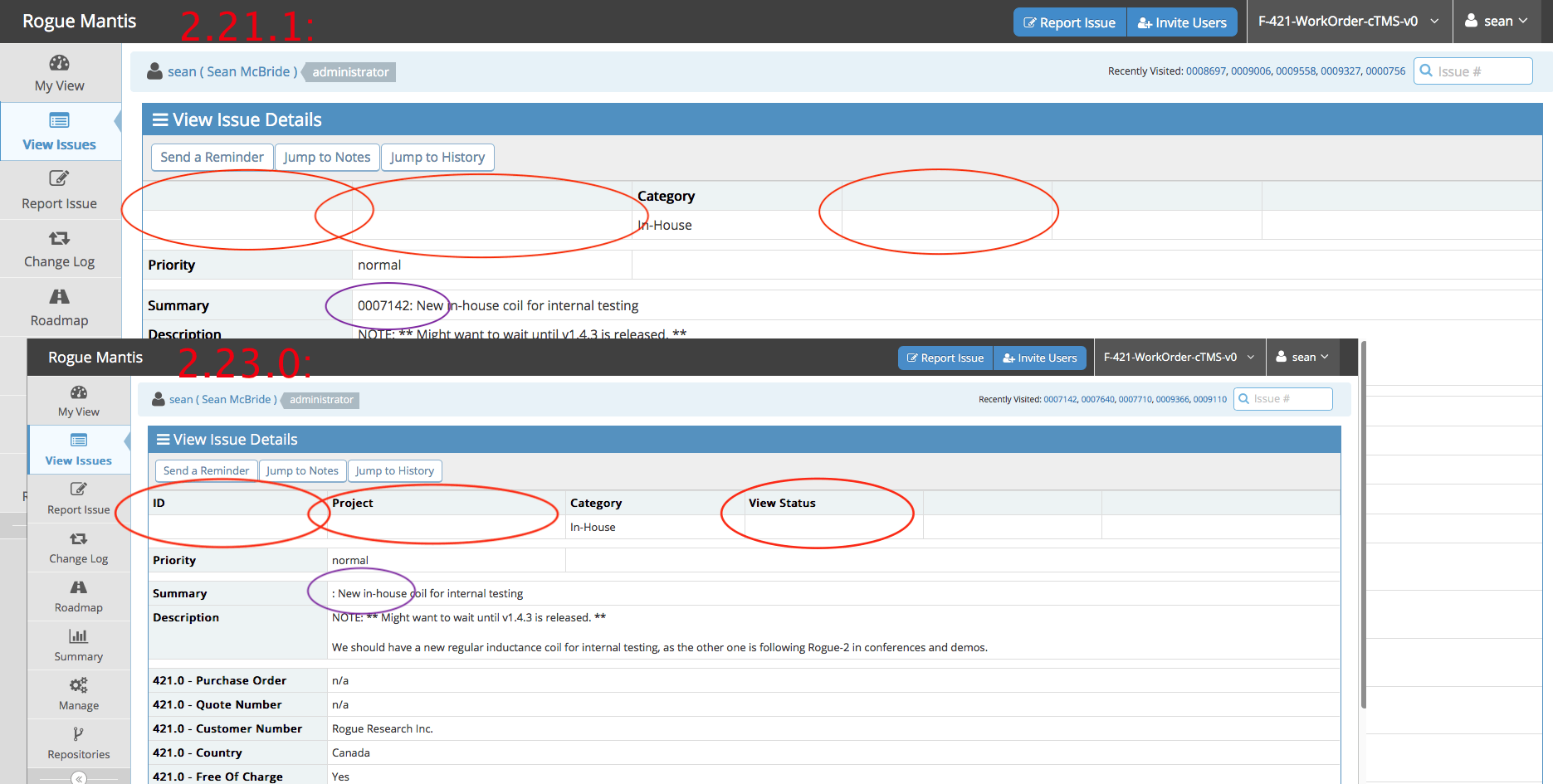The height and width of the screenshot is (784, 1553).
Task: Select View Issues list icon in upper sidebar
Action: (x=59, y=121)
